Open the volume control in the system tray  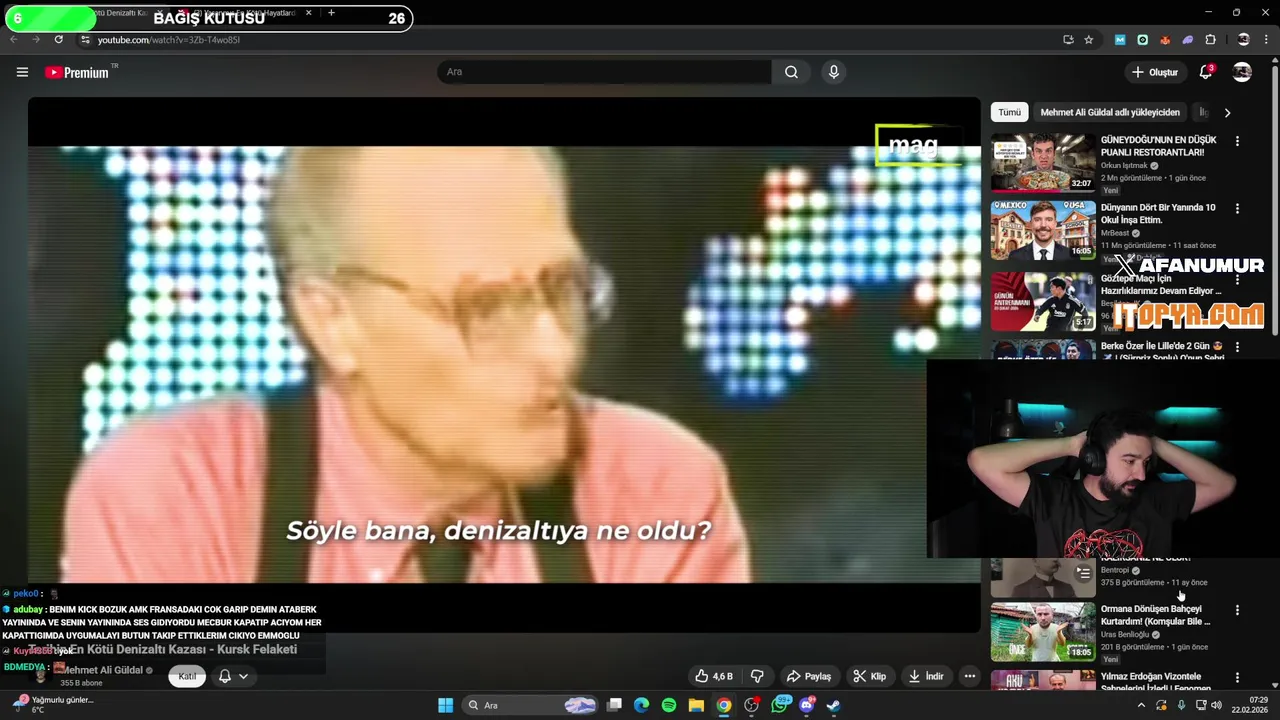(x=1216, y=705)
